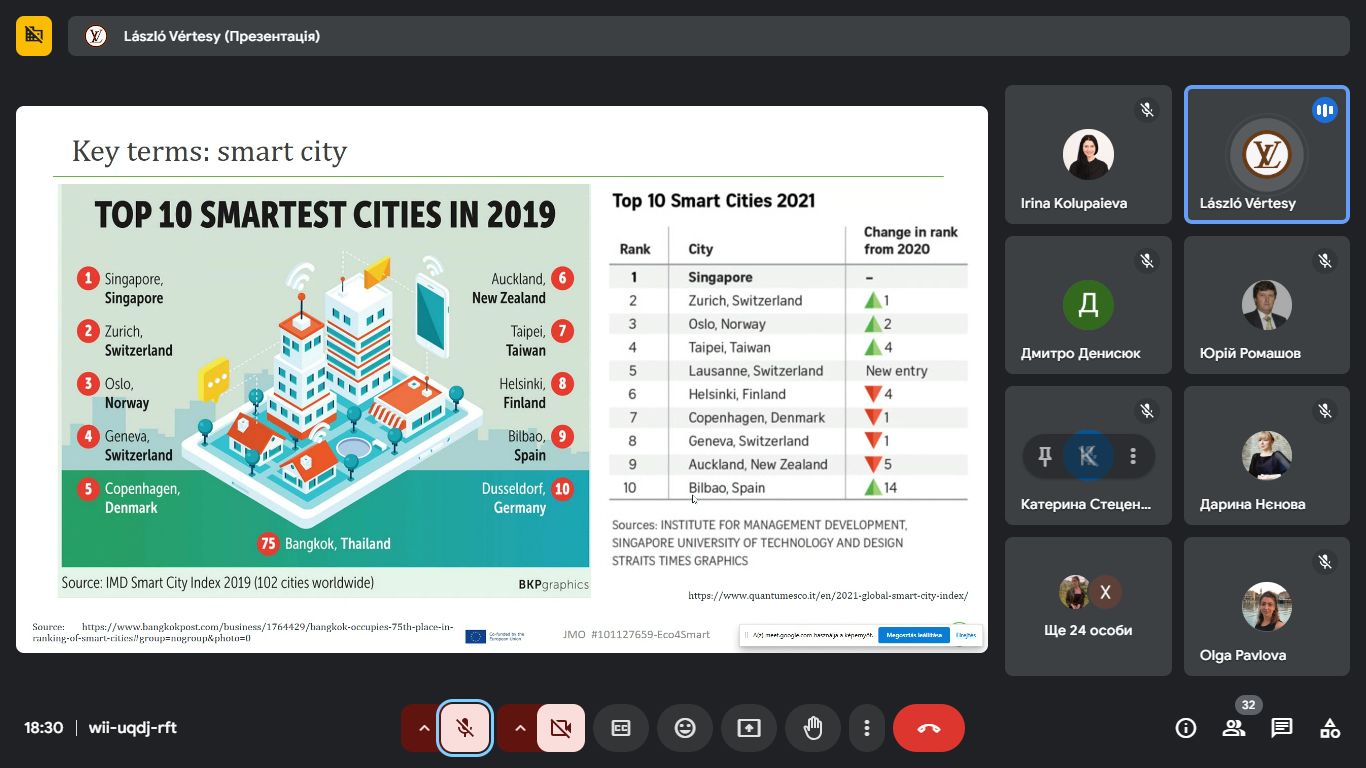The height and width of the screenshot is (768, 1366).
Task: Show the participants list
Action: pos(1234,728)
